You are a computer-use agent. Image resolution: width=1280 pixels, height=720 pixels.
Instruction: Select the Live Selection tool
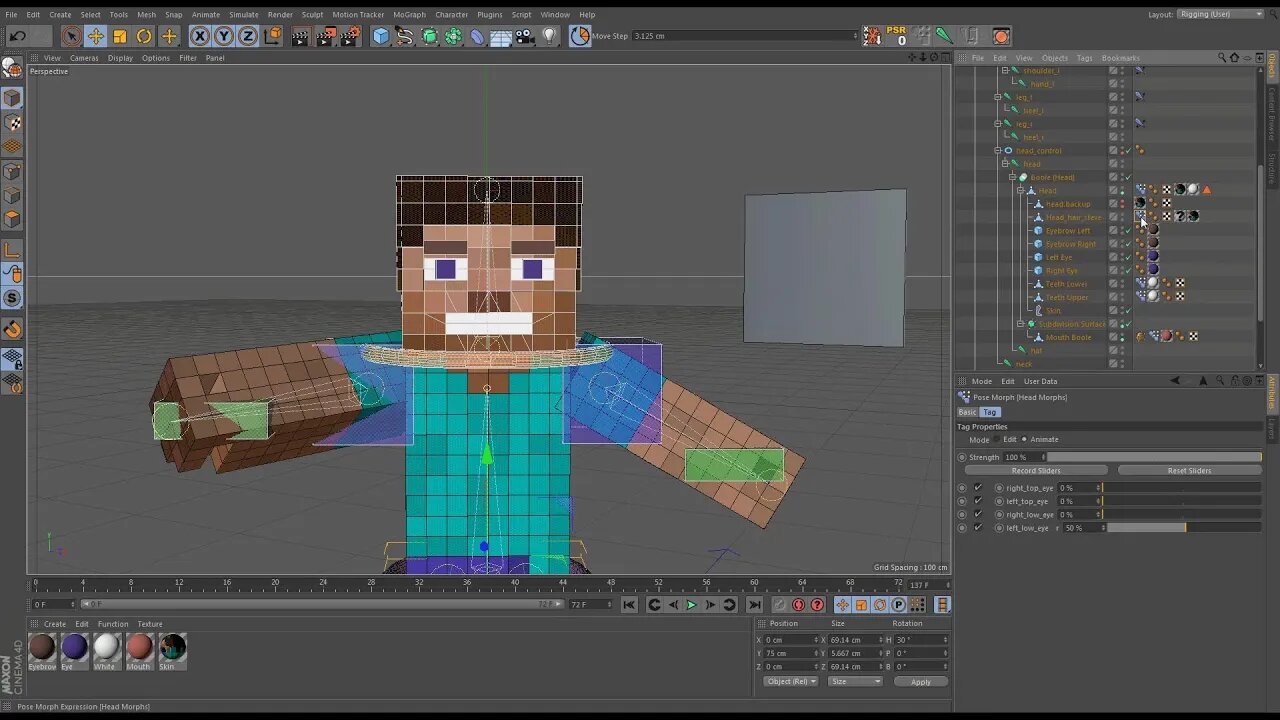[71, 36]
